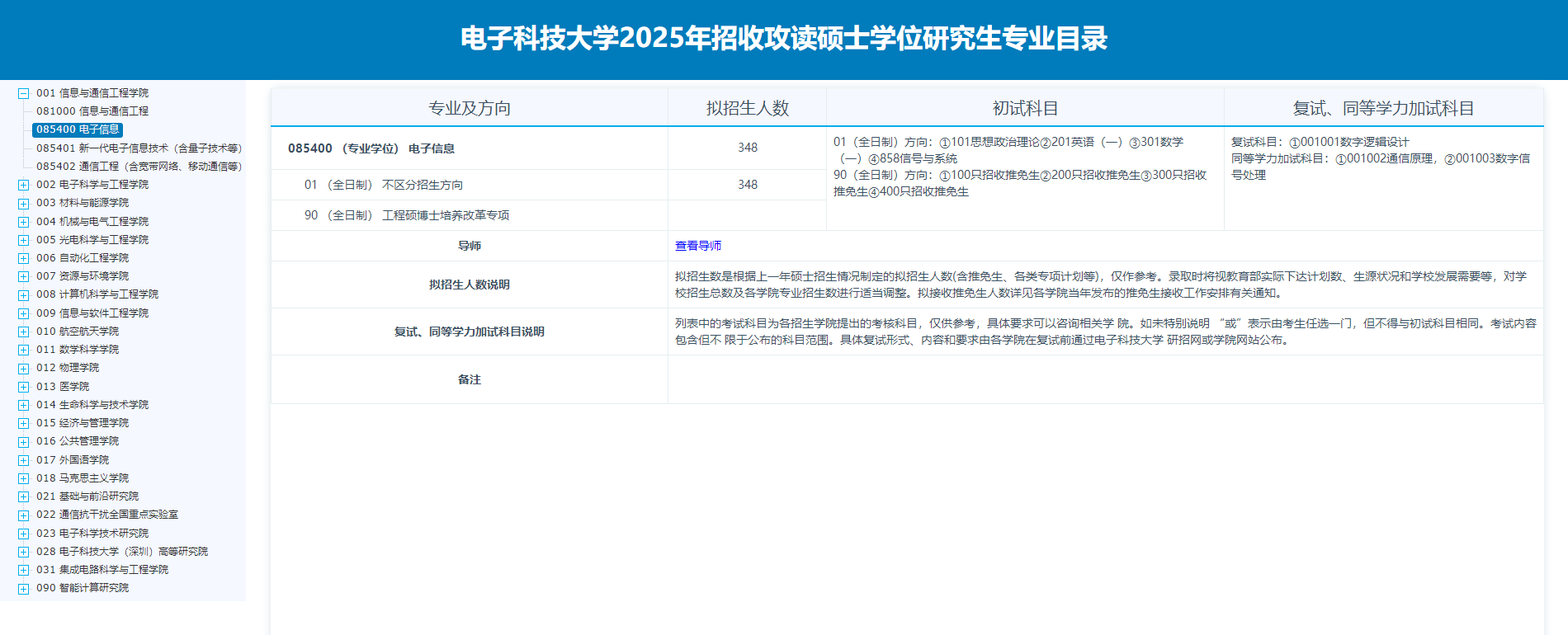1568x635 pixels.
Task: Open the 090 智能计算研究院 label
Action: pyautogui.click(x=83, y=588)
